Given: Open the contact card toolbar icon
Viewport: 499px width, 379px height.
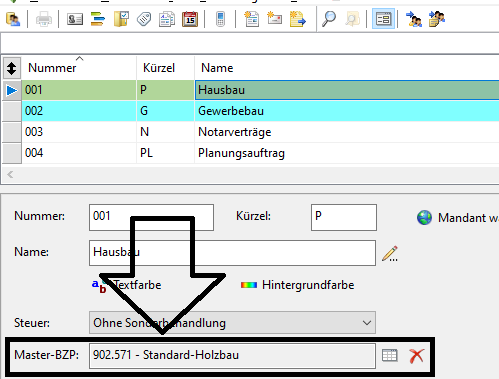Looking at the screenshot, I should pos(75,19).
